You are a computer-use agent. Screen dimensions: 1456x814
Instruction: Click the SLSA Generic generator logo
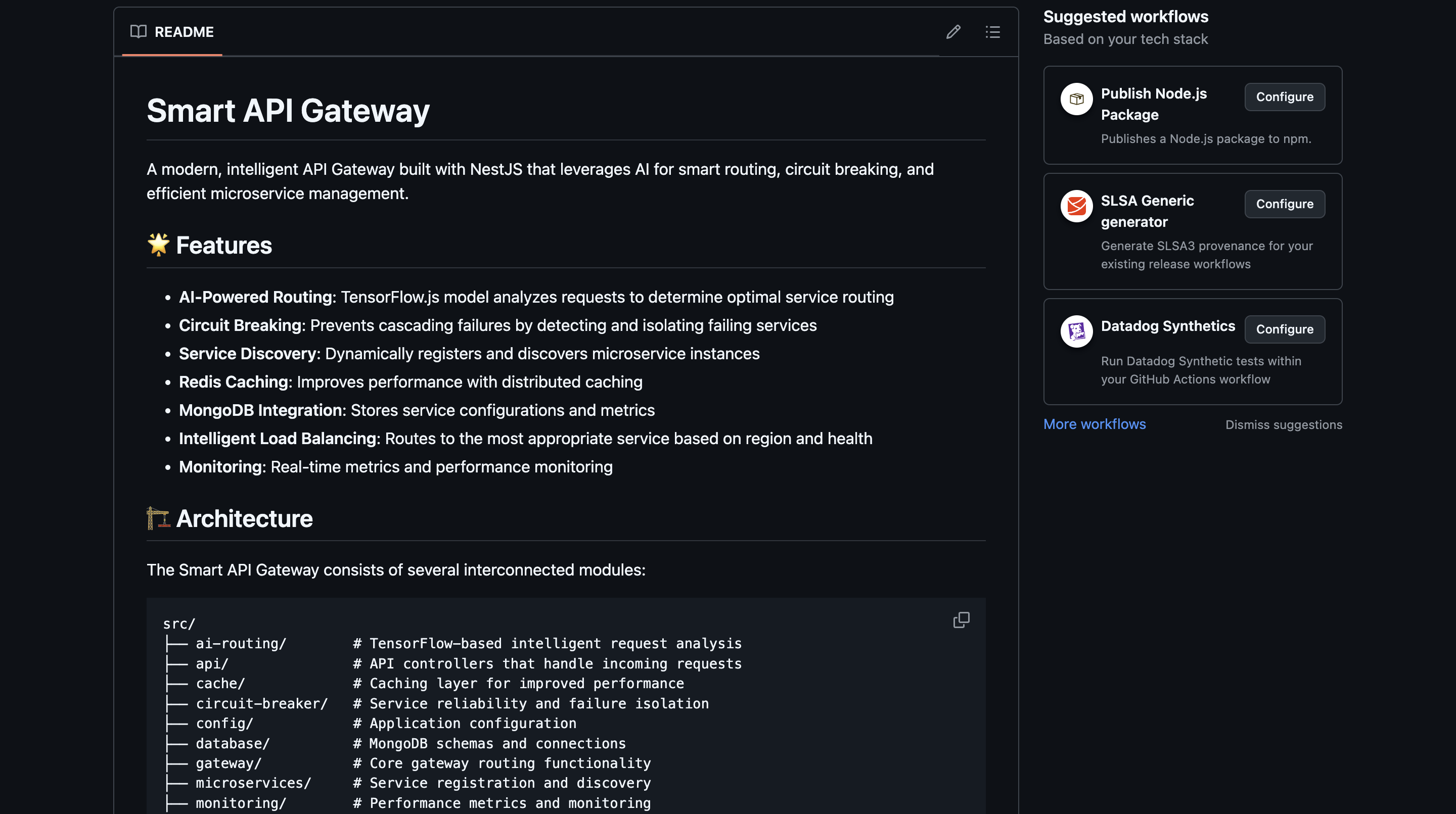pos(1076,206)
